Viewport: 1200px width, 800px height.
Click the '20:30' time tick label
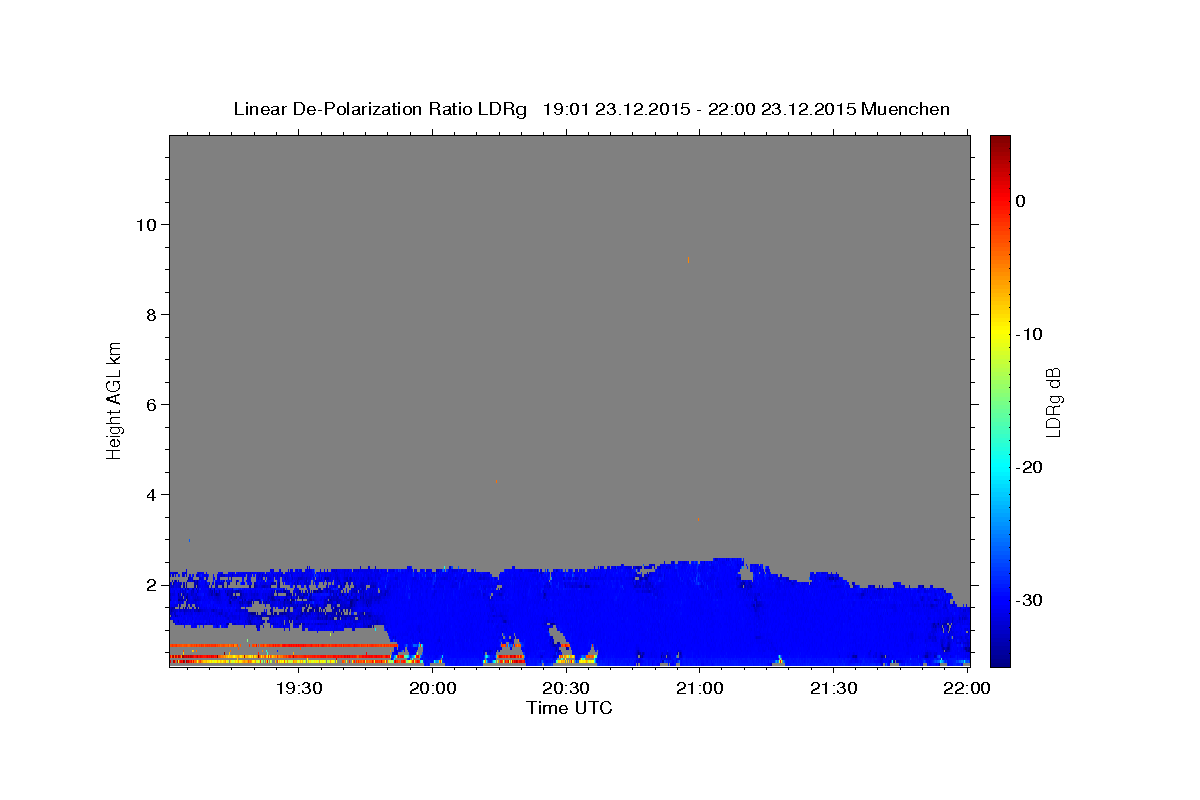(x=566, y=688)
